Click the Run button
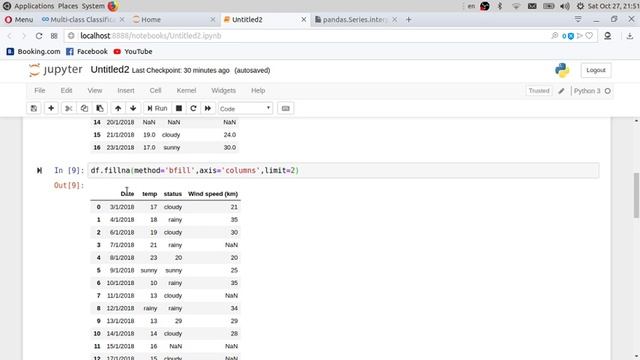Screen dimensions: 640x360 158,109
